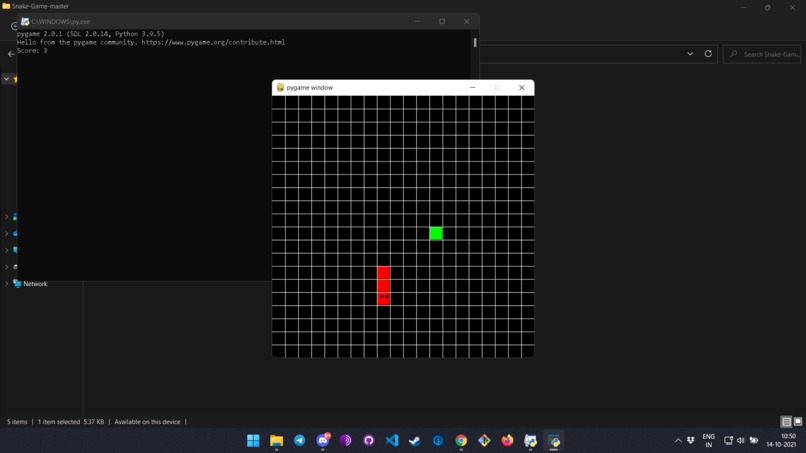Open File Explorer from the taskbar
This screenshot has height=453, width=806.
click(277, 441)
